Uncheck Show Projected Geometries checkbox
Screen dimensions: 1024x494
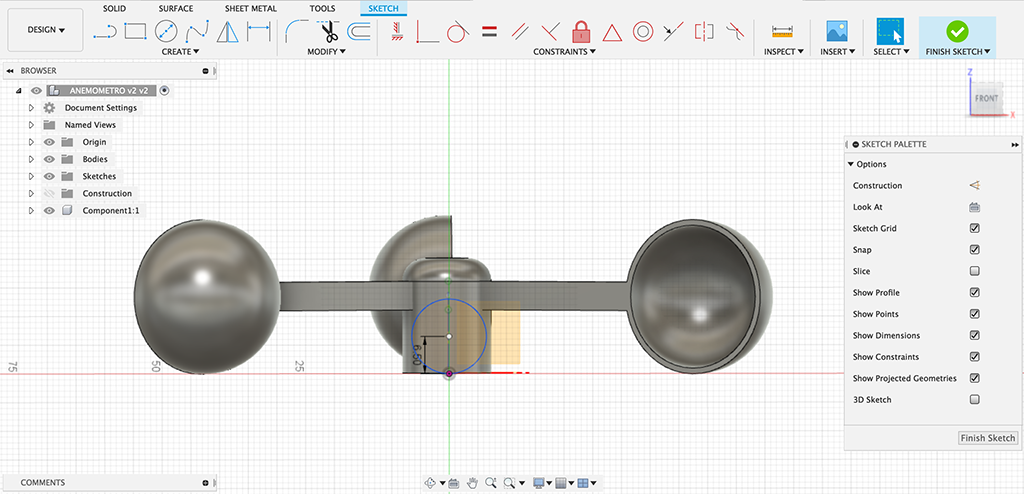[974, 378]
